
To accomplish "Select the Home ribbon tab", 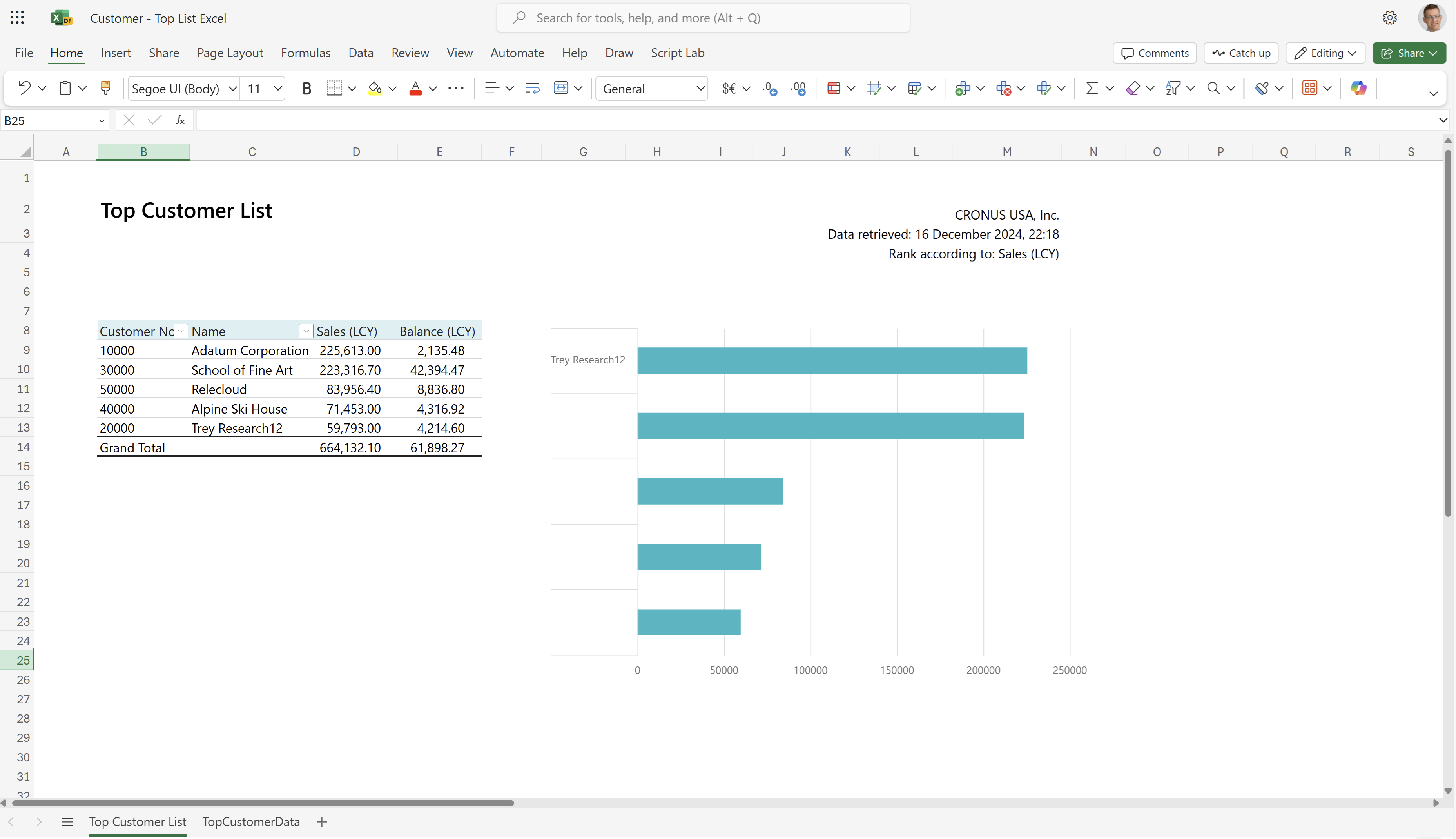I will pyautogui.click(x=65, y=53).
